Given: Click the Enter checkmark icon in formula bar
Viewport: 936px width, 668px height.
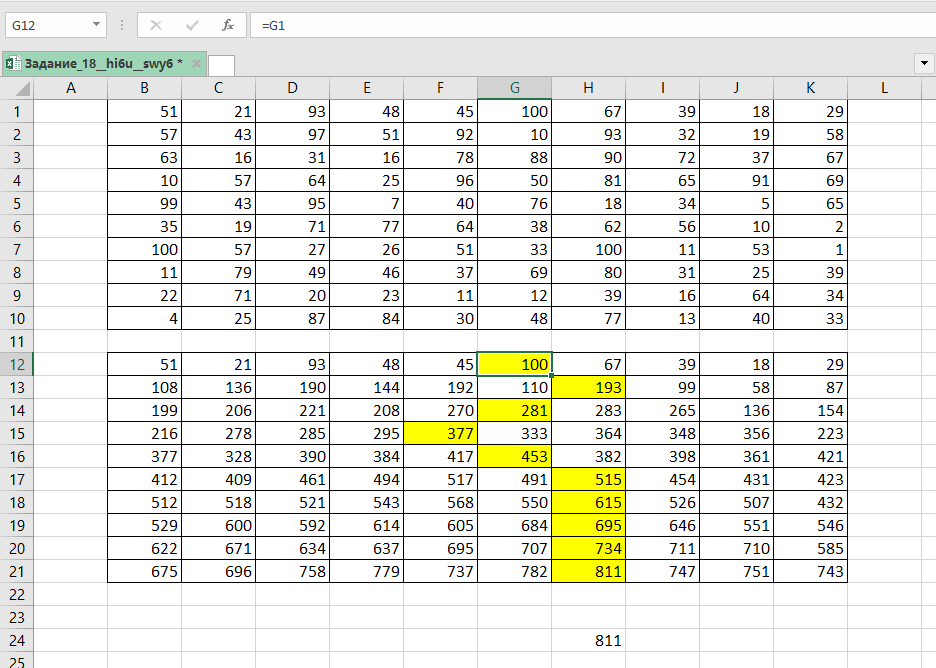Looking at the screenshot, I should [x=192, y=25].
